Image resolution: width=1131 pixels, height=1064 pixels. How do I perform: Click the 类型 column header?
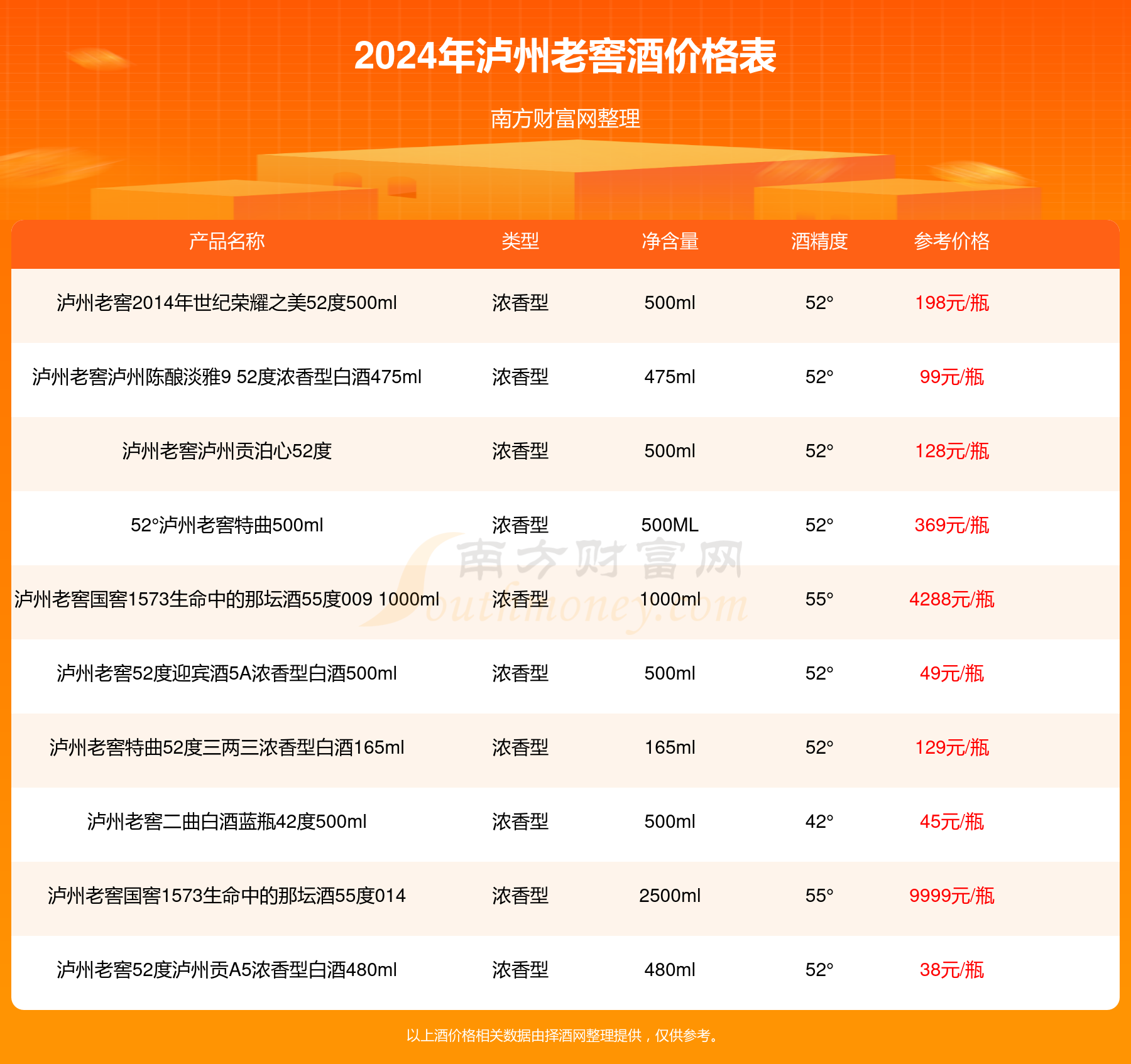[520, 241]
